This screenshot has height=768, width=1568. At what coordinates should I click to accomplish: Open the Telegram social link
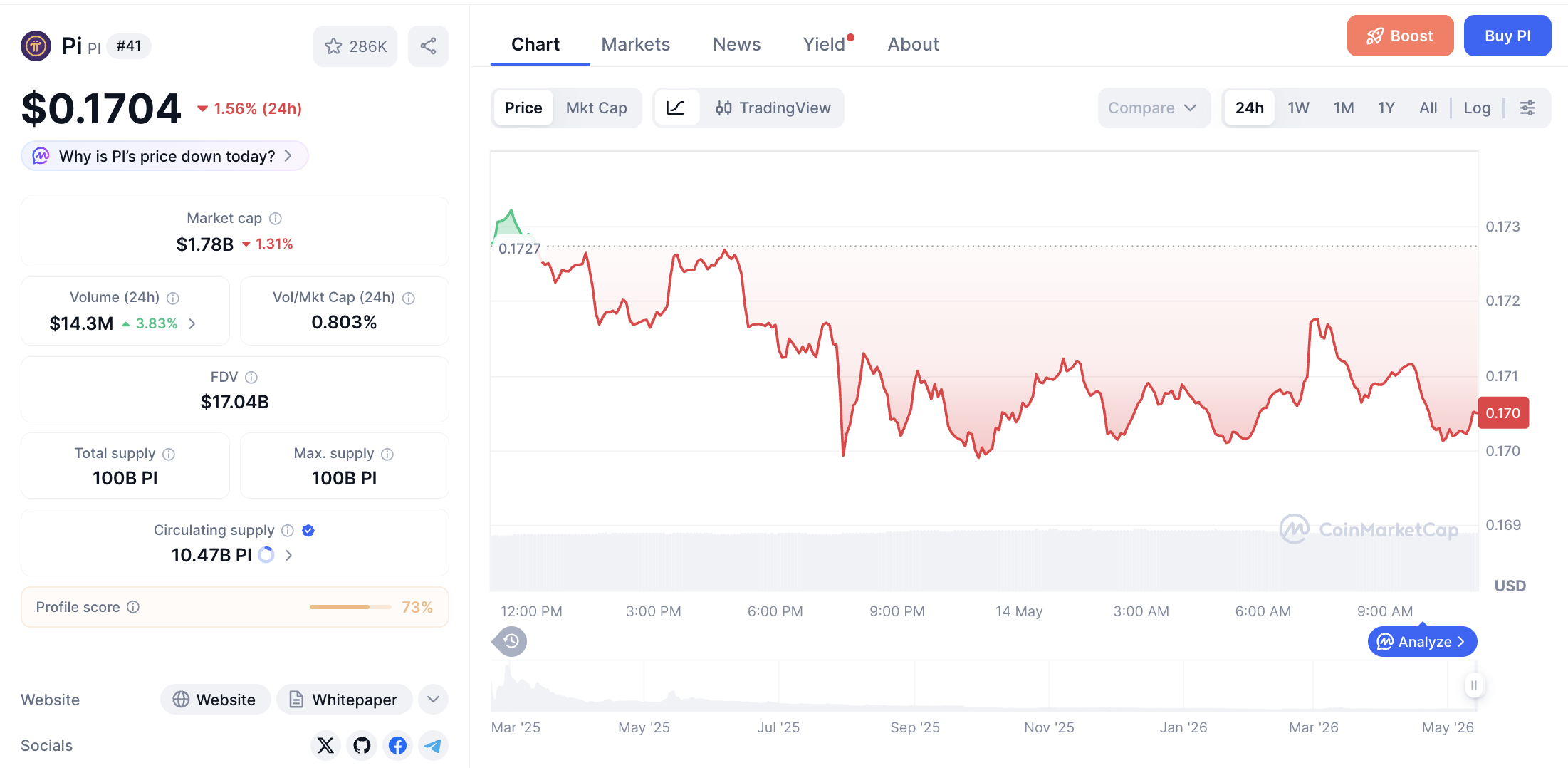click(433, 745)
